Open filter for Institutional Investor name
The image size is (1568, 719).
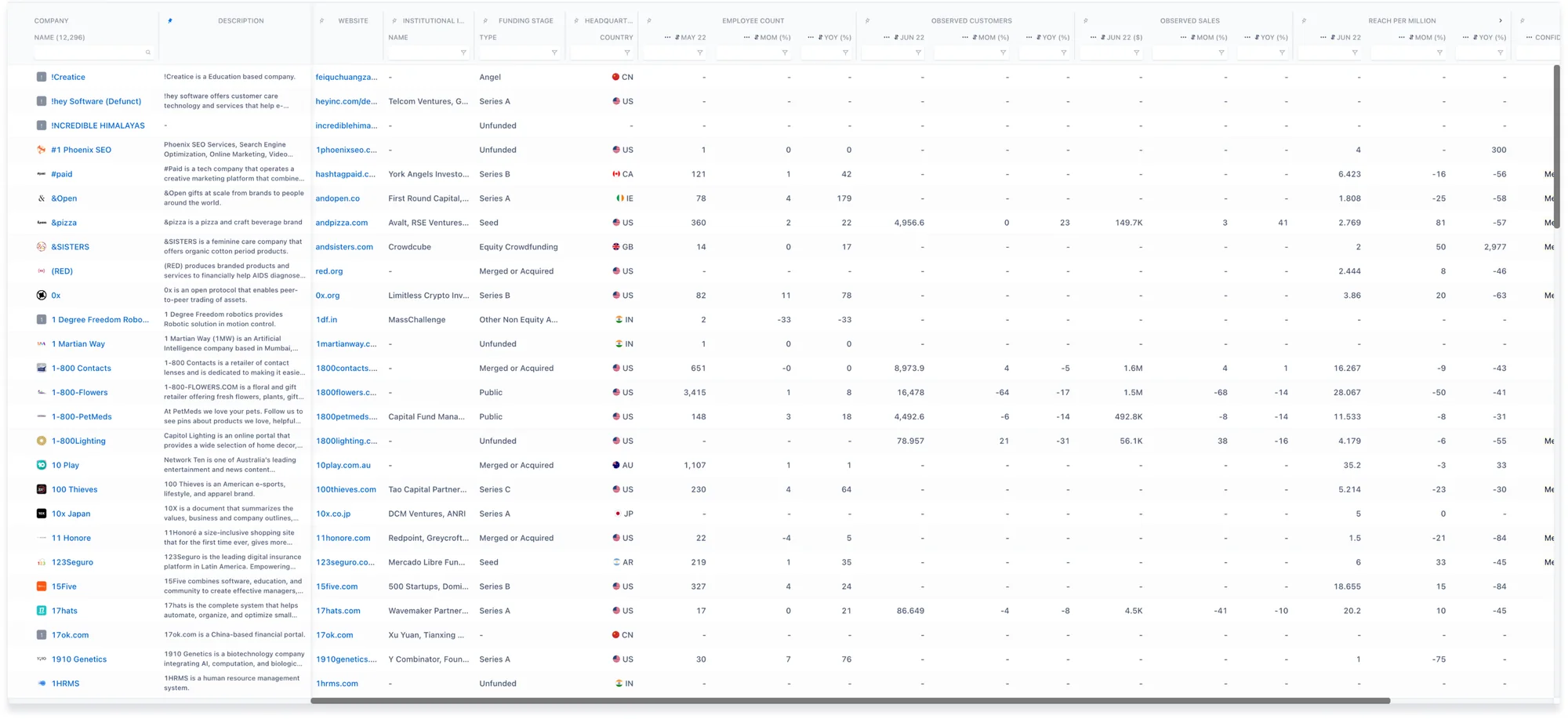click(463, 53)
